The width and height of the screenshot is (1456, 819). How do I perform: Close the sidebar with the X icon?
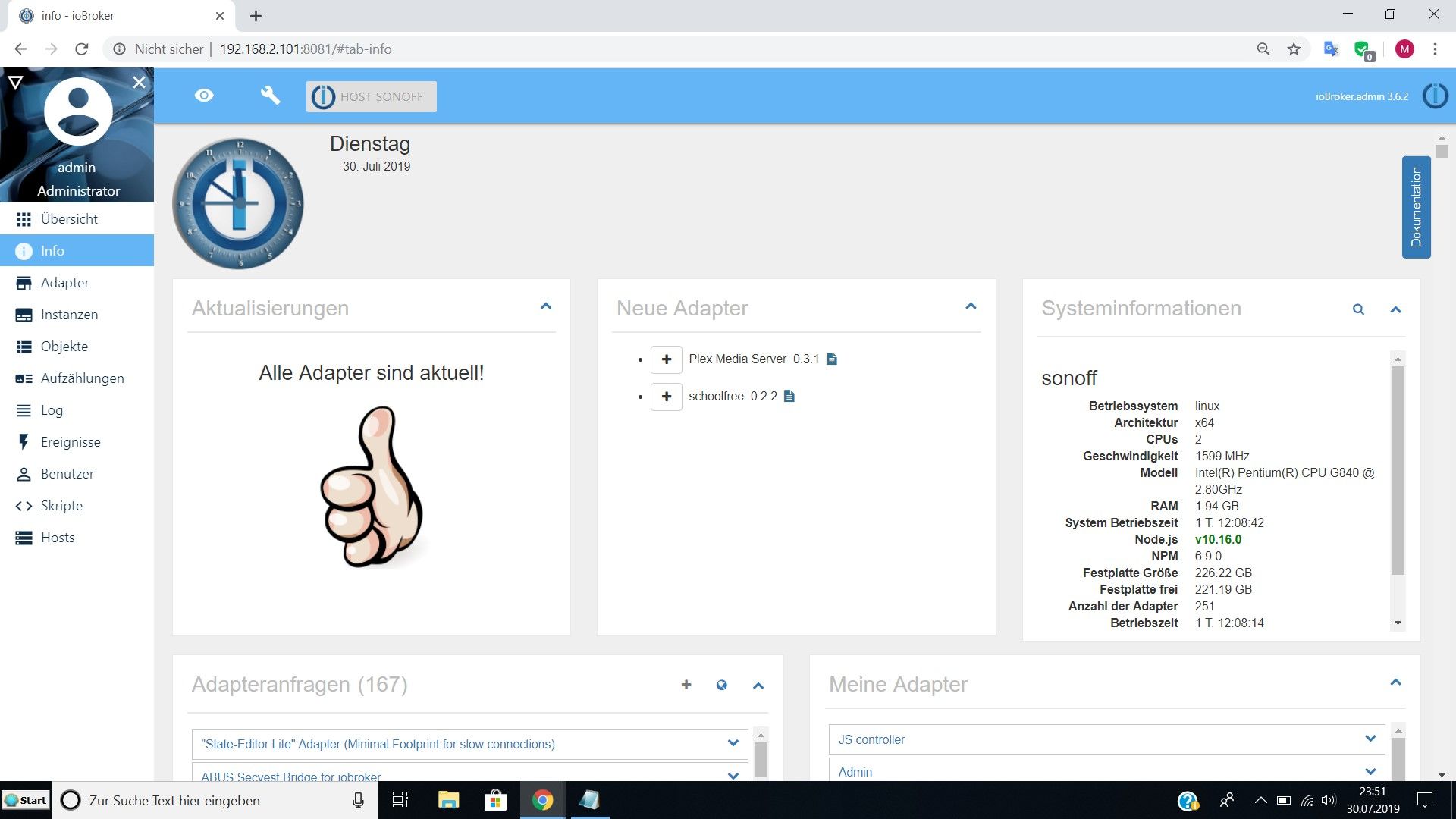[x=139, y=82]
